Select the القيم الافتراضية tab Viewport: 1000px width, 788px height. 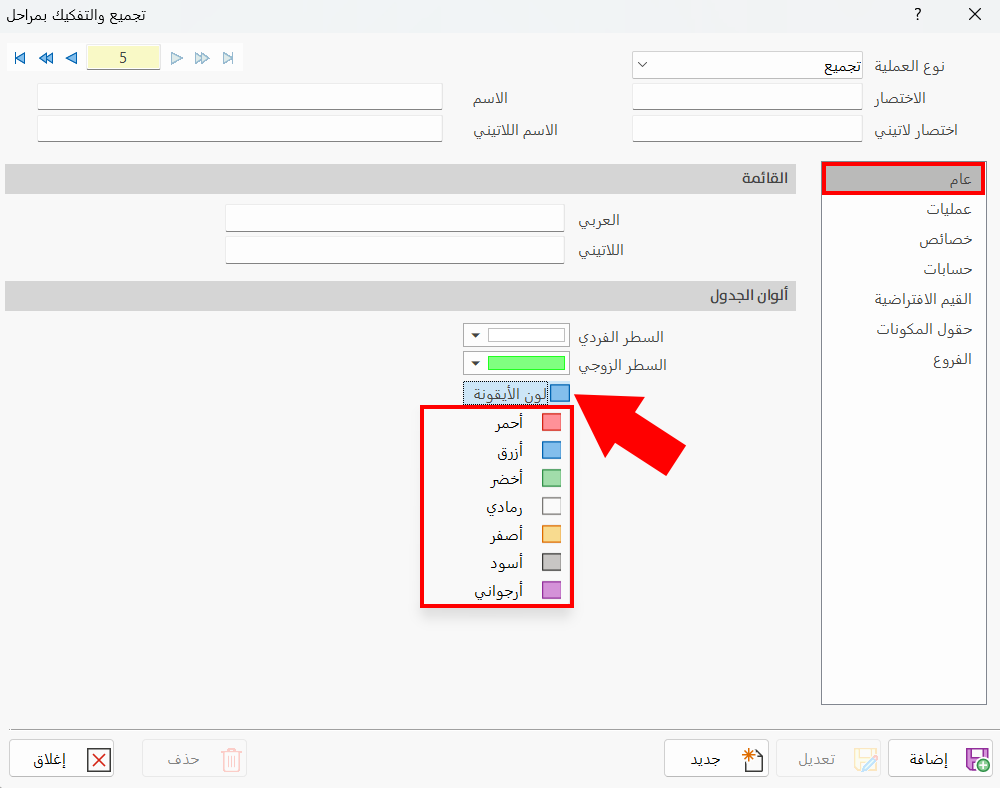904,299
